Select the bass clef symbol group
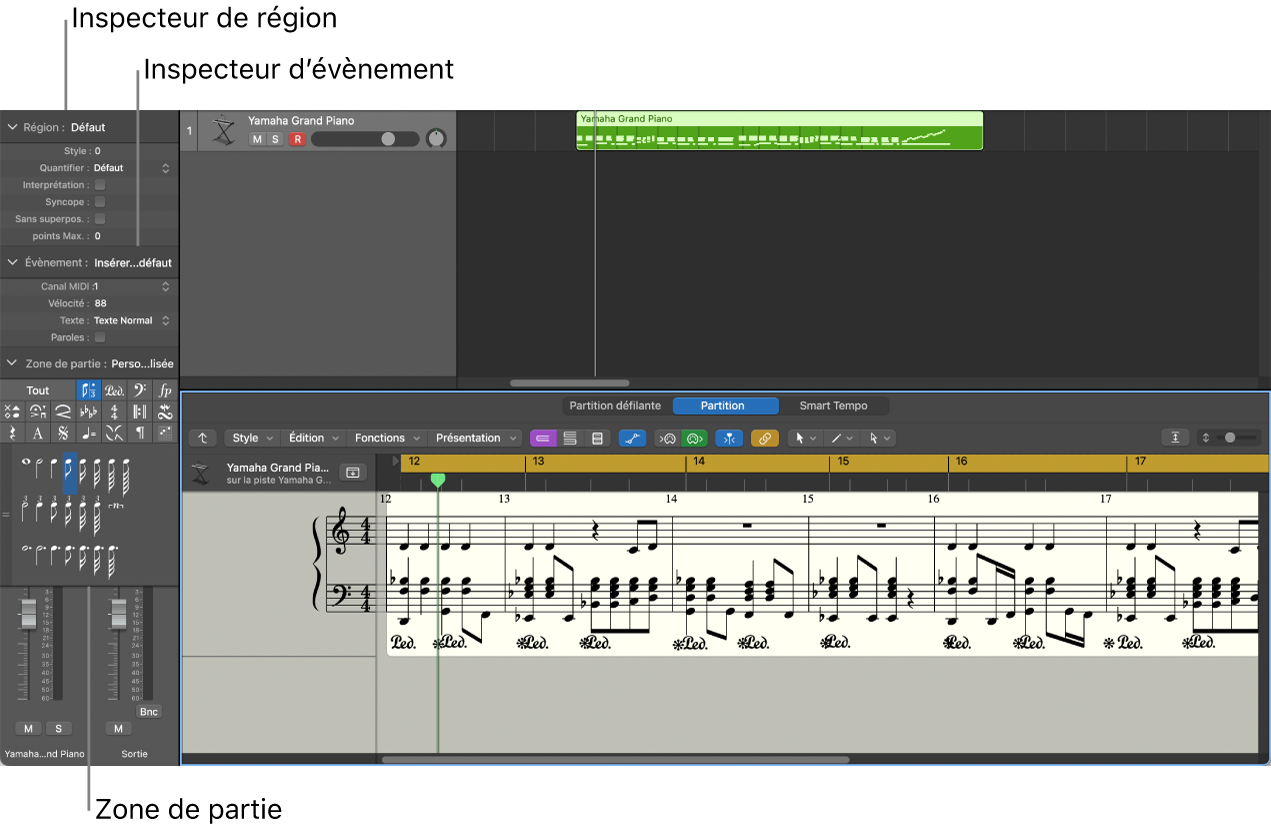Screen dimensions: 1271x830 point(140,390)
